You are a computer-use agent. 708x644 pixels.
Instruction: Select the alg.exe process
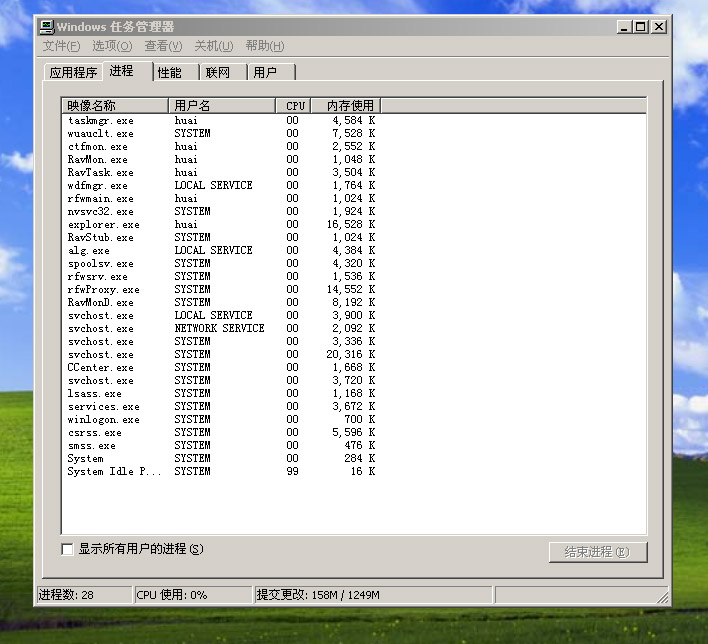click(221, 251)
